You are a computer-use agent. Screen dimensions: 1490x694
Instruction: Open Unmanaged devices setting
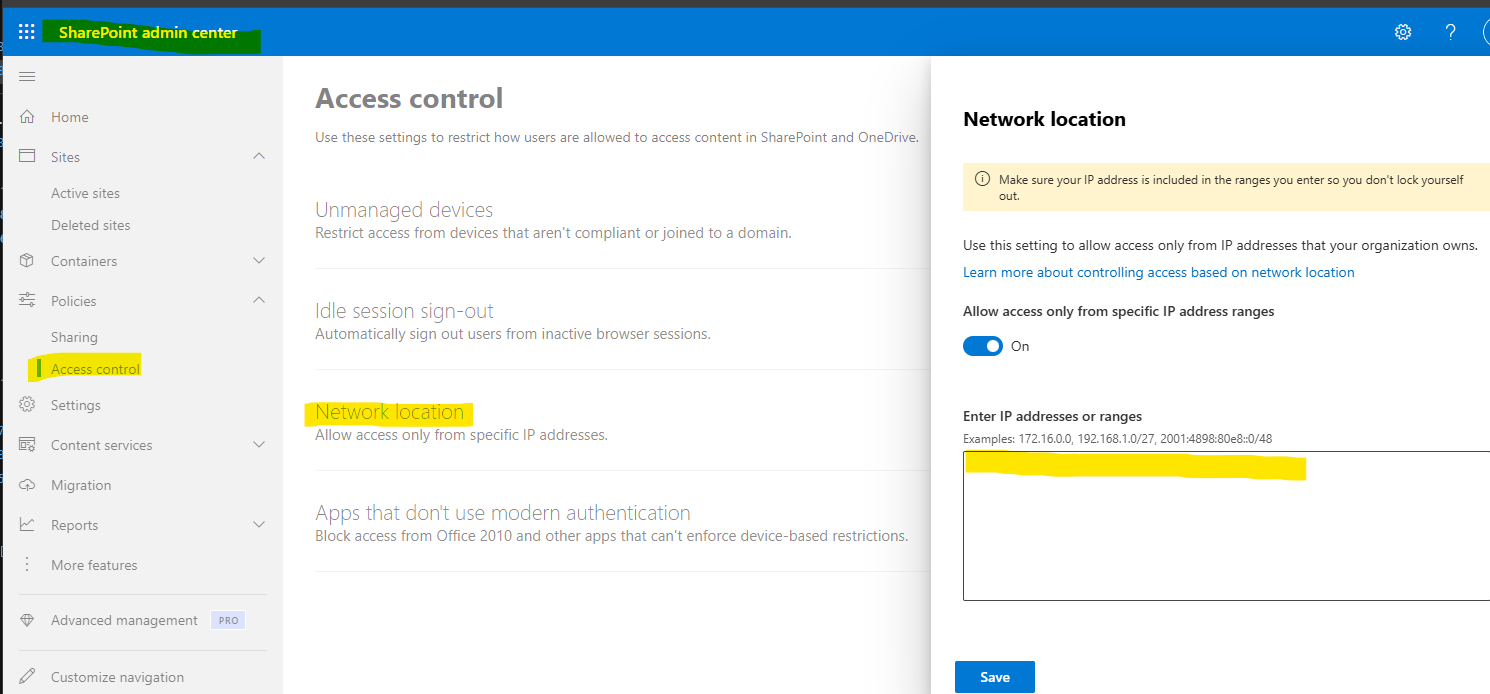pos(404,210)
